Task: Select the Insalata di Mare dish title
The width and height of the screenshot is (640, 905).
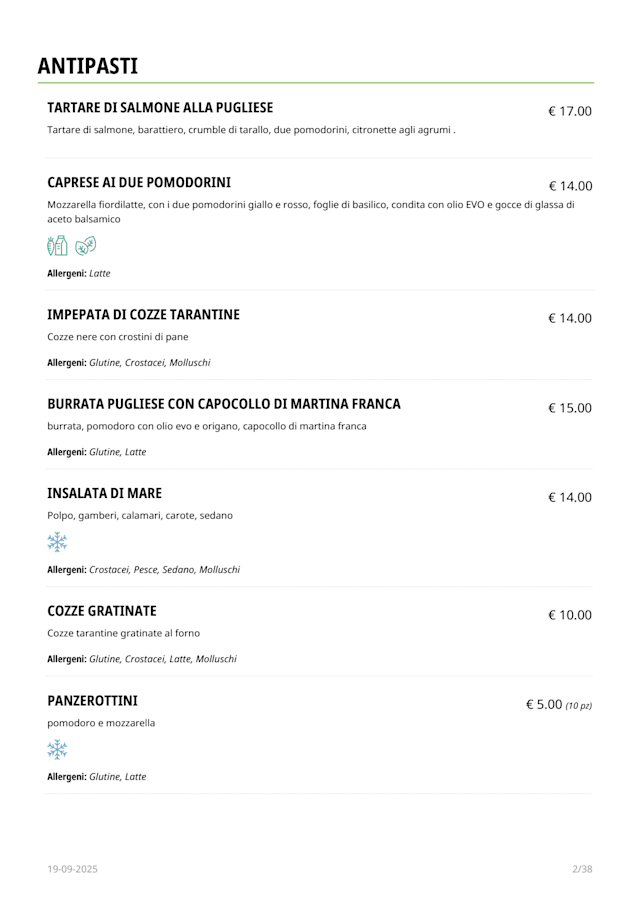Action: (x=104, y=494)
